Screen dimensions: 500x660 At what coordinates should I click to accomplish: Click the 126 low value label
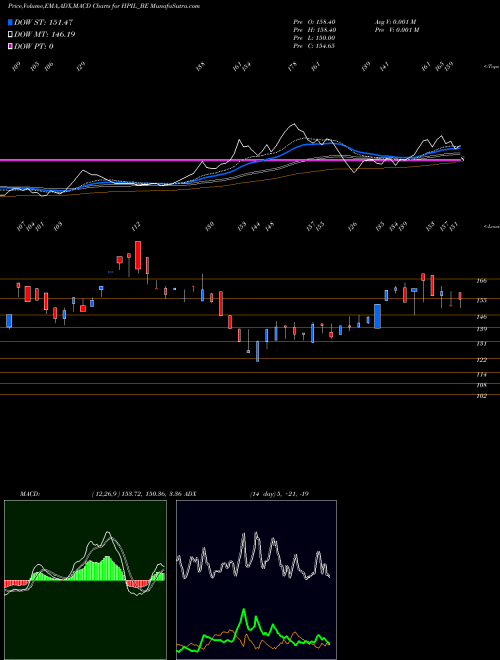[x=352, y=226]
